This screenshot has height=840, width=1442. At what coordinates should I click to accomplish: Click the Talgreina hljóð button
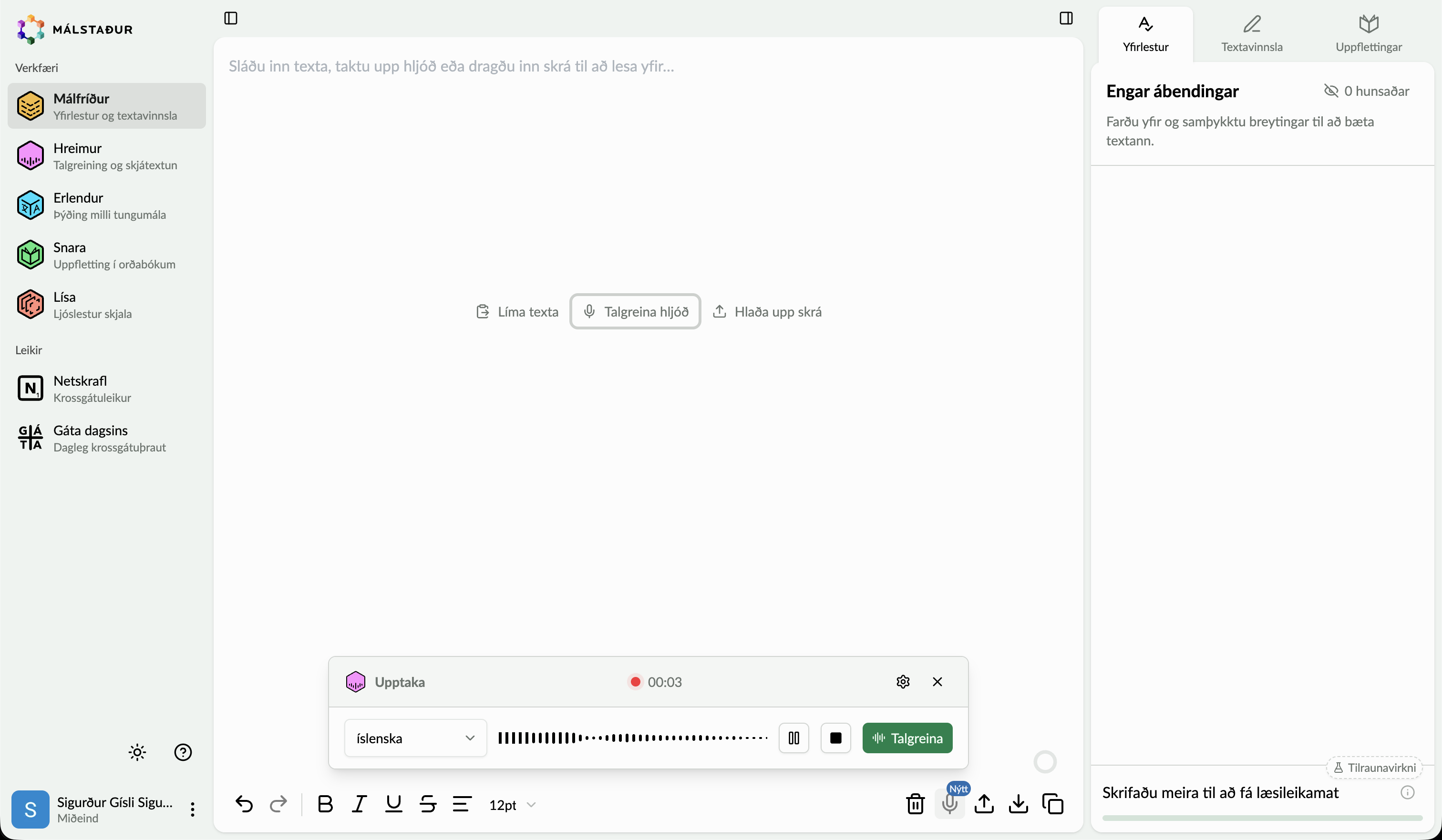pyautogui.click(x=635, y=311)
